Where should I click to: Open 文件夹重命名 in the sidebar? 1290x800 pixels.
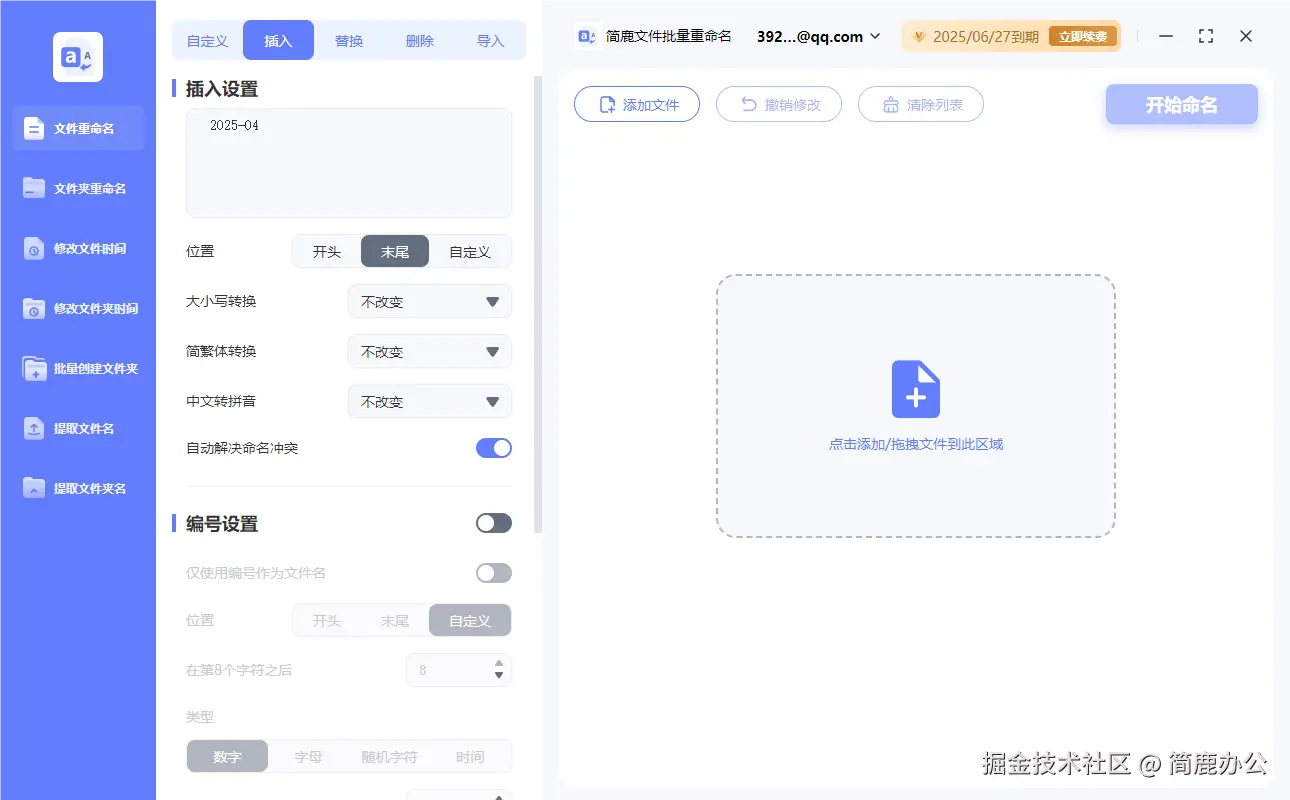[78, 188]
